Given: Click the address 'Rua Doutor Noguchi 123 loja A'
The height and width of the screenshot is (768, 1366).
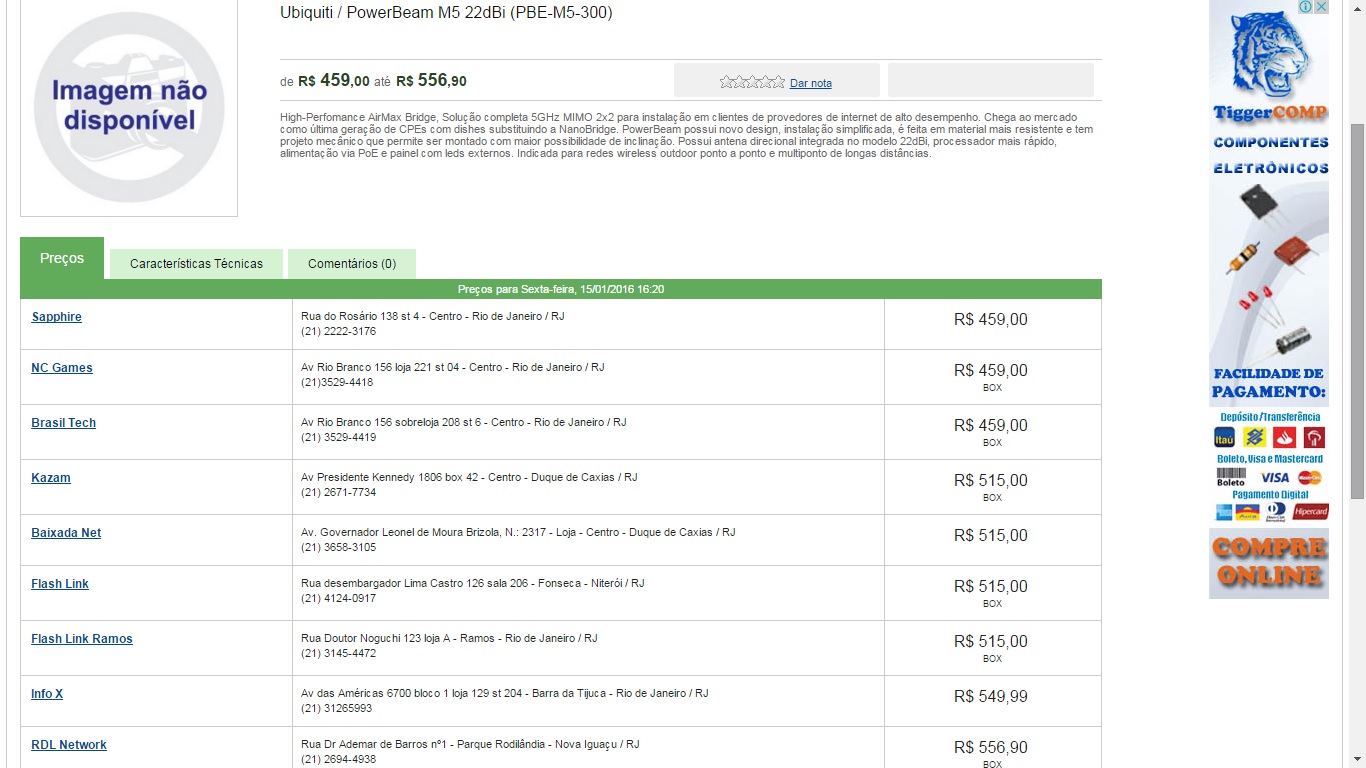Looking at the screenshot, I should click(374, 638).
